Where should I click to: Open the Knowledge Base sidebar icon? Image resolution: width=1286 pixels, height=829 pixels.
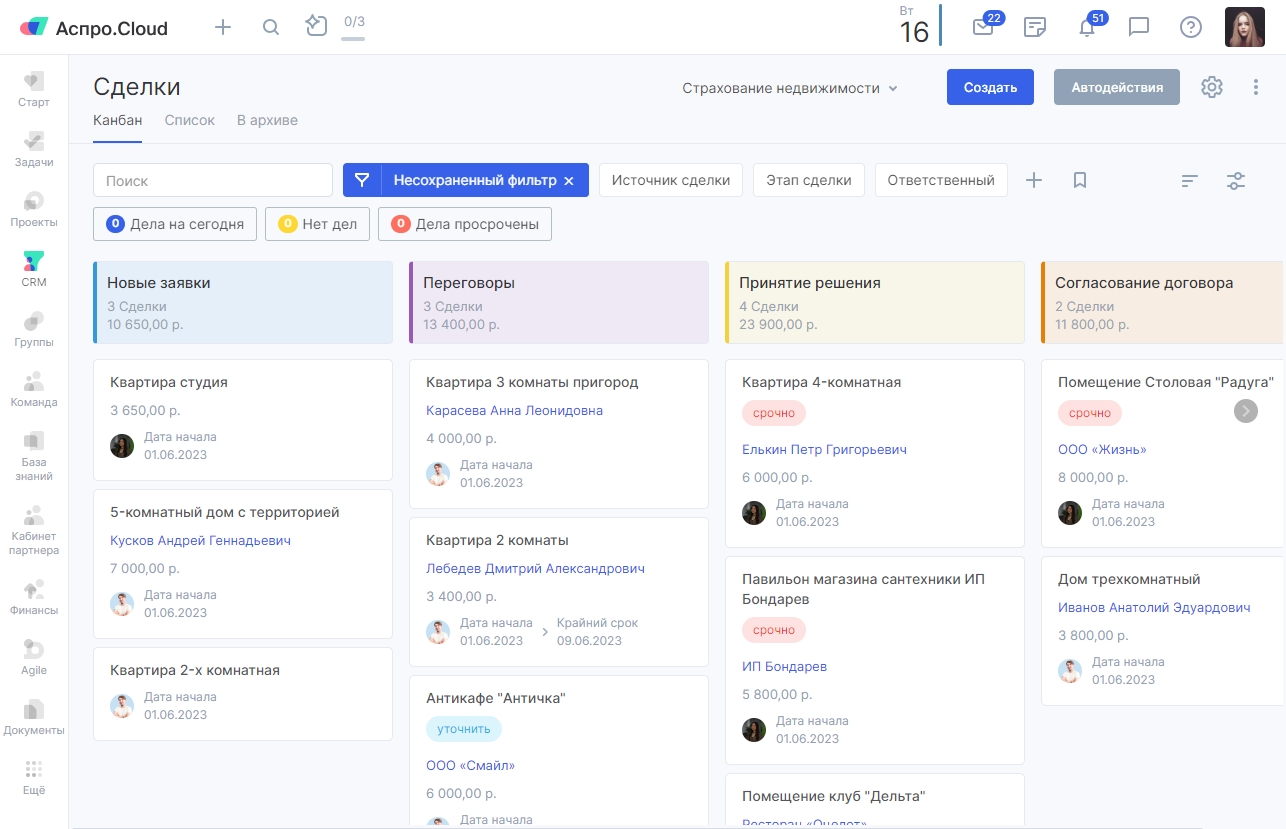click(34, 455)
